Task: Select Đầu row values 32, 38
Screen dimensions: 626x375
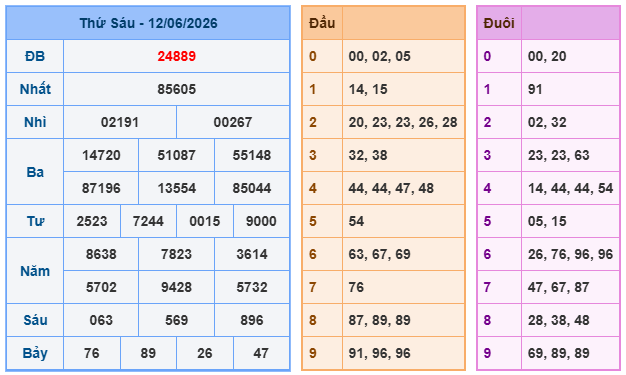Action: pyautogui.click(x=368, y=155)
